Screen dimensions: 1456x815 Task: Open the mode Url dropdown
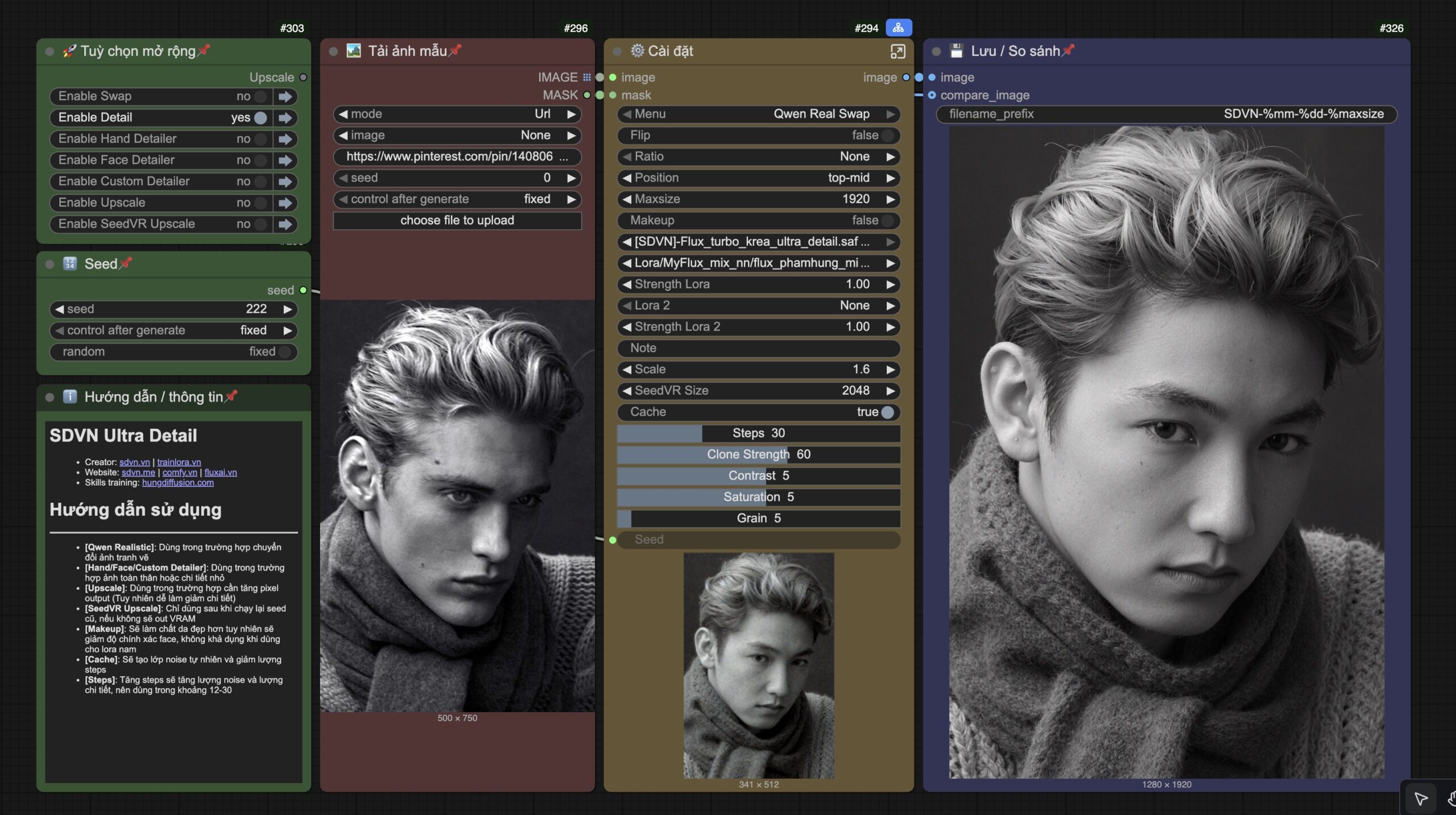(x=457, y=114)
